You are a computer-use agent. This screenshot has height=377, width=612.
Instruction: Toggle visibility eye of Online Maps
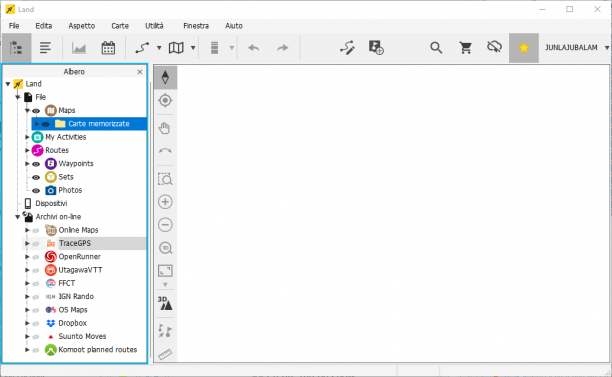click(36, 230)
